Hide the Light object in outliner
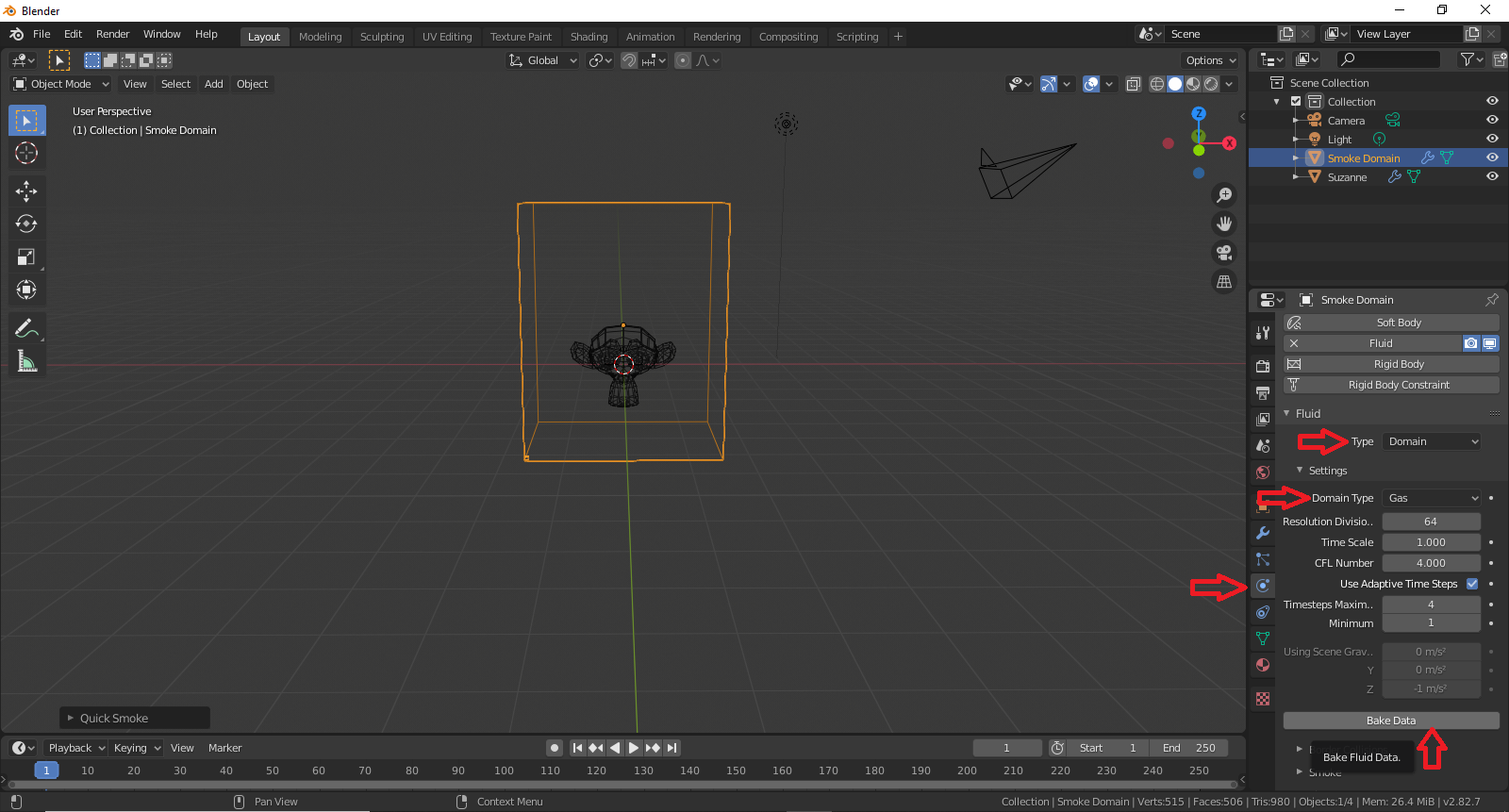 click(x=1492, y=140)
